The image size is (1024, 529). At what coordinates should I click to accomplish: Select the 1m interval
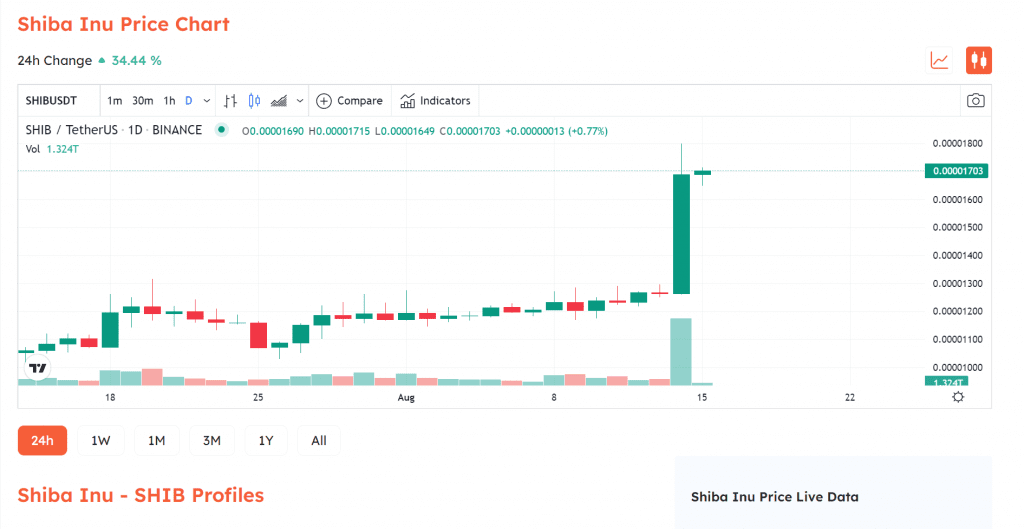[114, 101]
